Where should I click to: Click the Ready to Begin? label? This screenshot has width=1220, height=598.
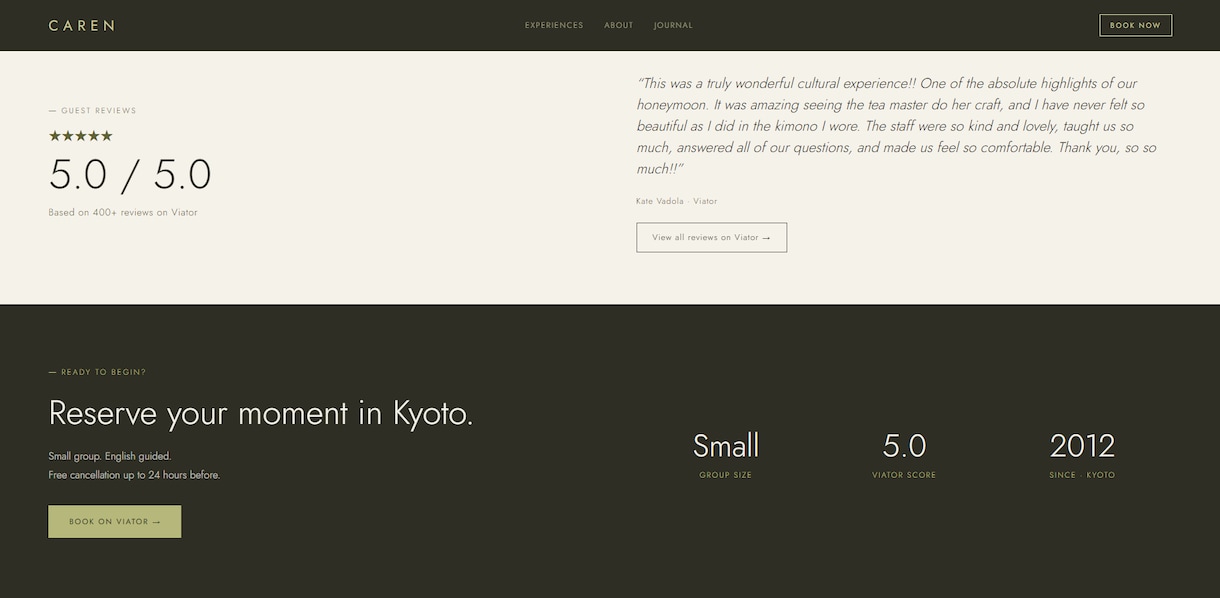(x=97, y=372)
